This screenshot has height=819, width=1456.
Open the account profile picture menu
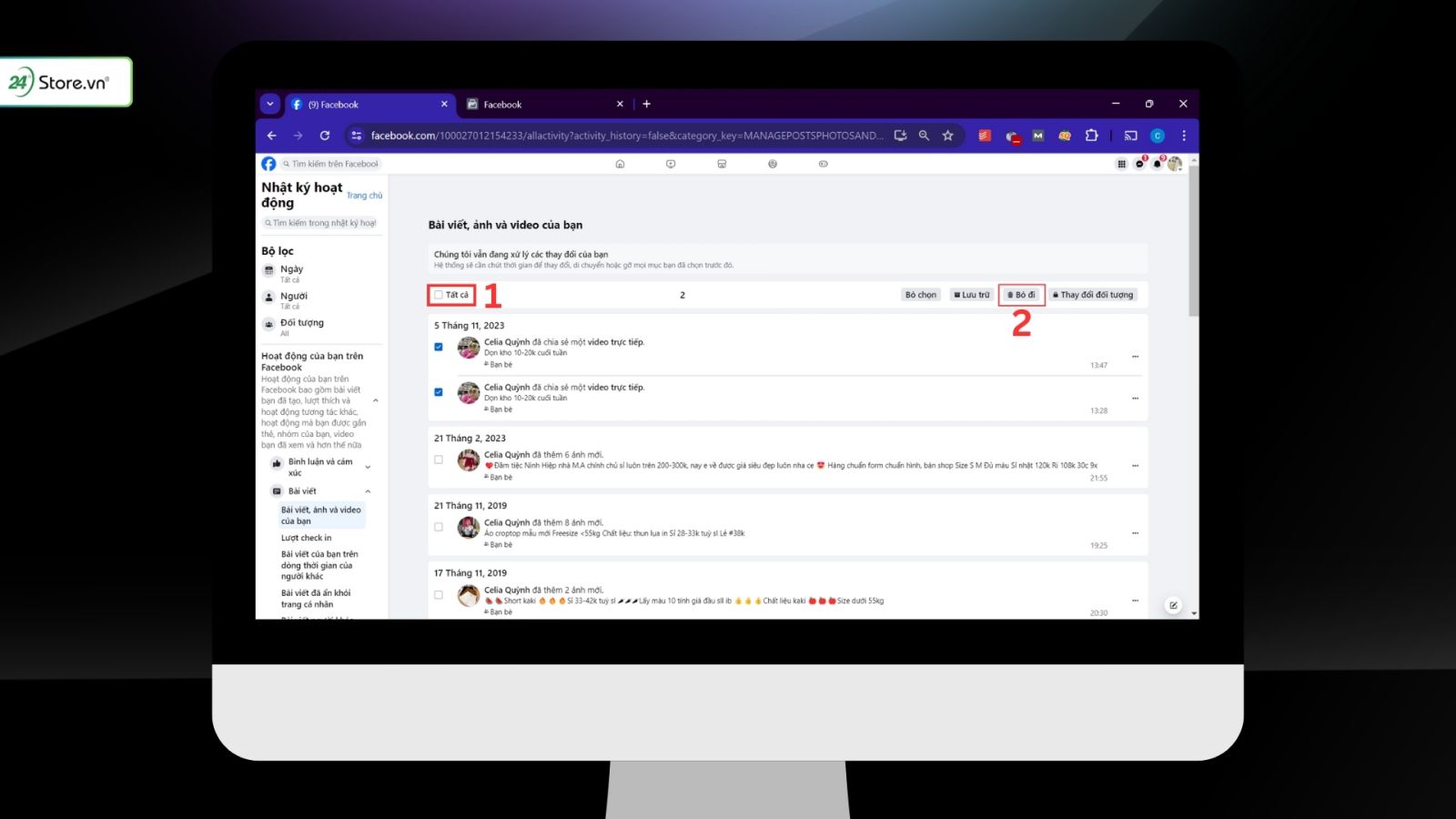click(x=1175, y=164)
